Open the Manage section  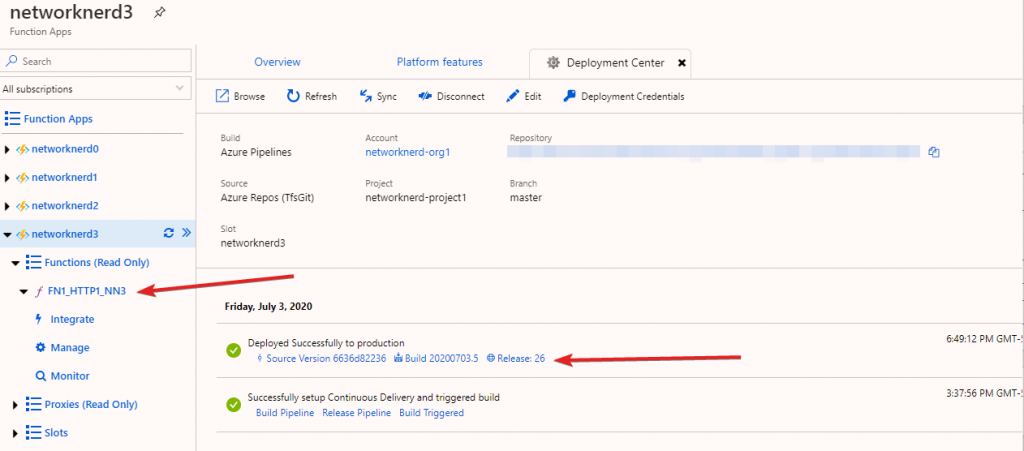(70, 348)
